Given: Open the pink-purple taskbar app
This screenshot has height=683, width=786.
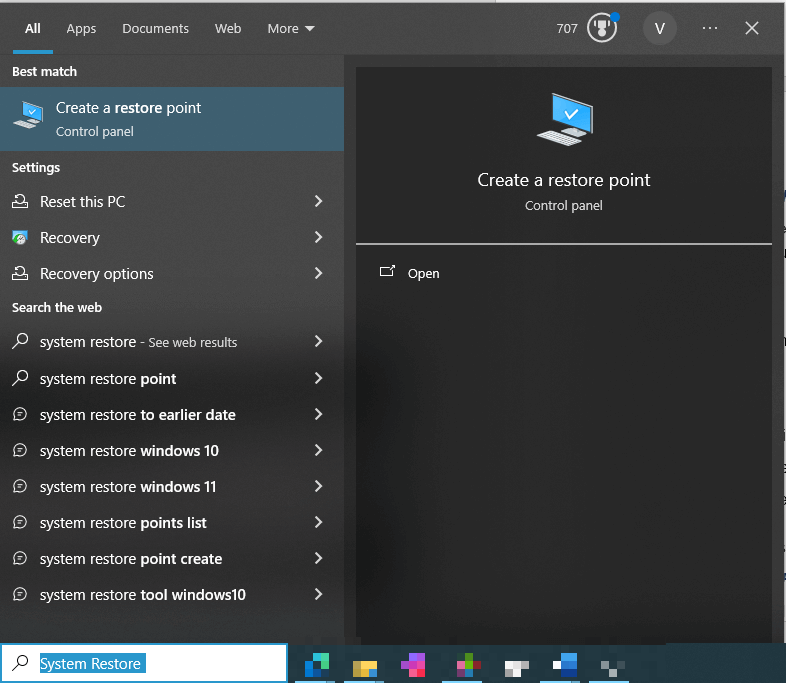Looking at the screenshot, I should 413,665.
